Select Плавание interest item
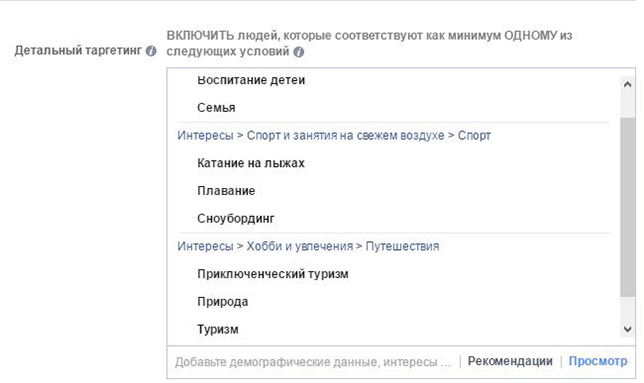 coord(226,191)
